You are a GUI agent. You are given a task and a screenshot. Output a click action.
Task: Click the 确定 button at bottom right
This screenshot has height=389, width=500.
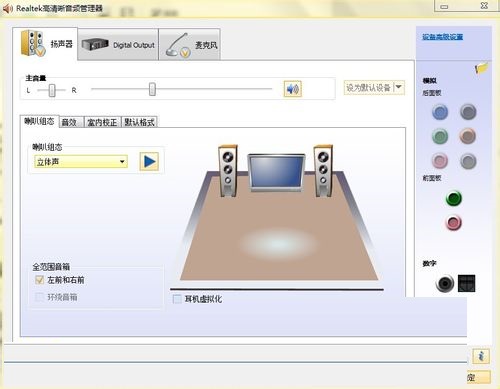(479, 377)
